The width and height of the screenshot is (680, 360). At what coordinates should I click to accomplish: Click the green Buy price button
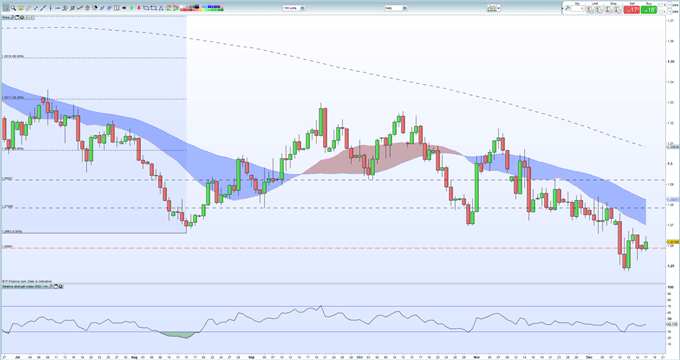click(649, 10)
